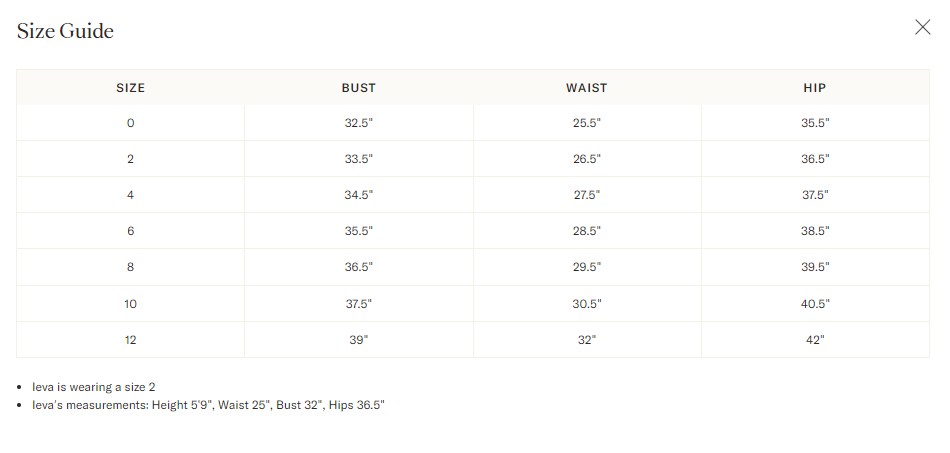Click the 'Ieva is wearing a size 2' note
The height and width of the screenshot is (453, 950).
(x=94, y=386)
